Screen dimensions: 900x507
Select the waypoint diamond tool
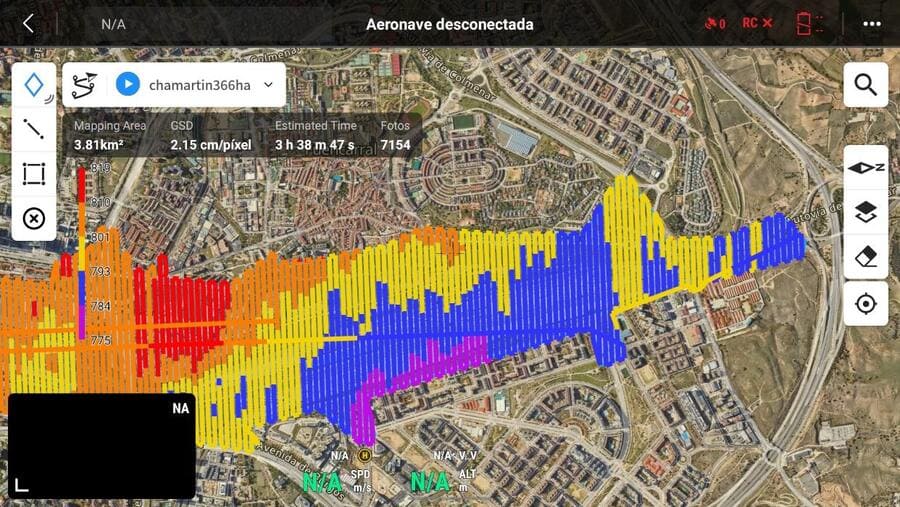tap(34, 85)
